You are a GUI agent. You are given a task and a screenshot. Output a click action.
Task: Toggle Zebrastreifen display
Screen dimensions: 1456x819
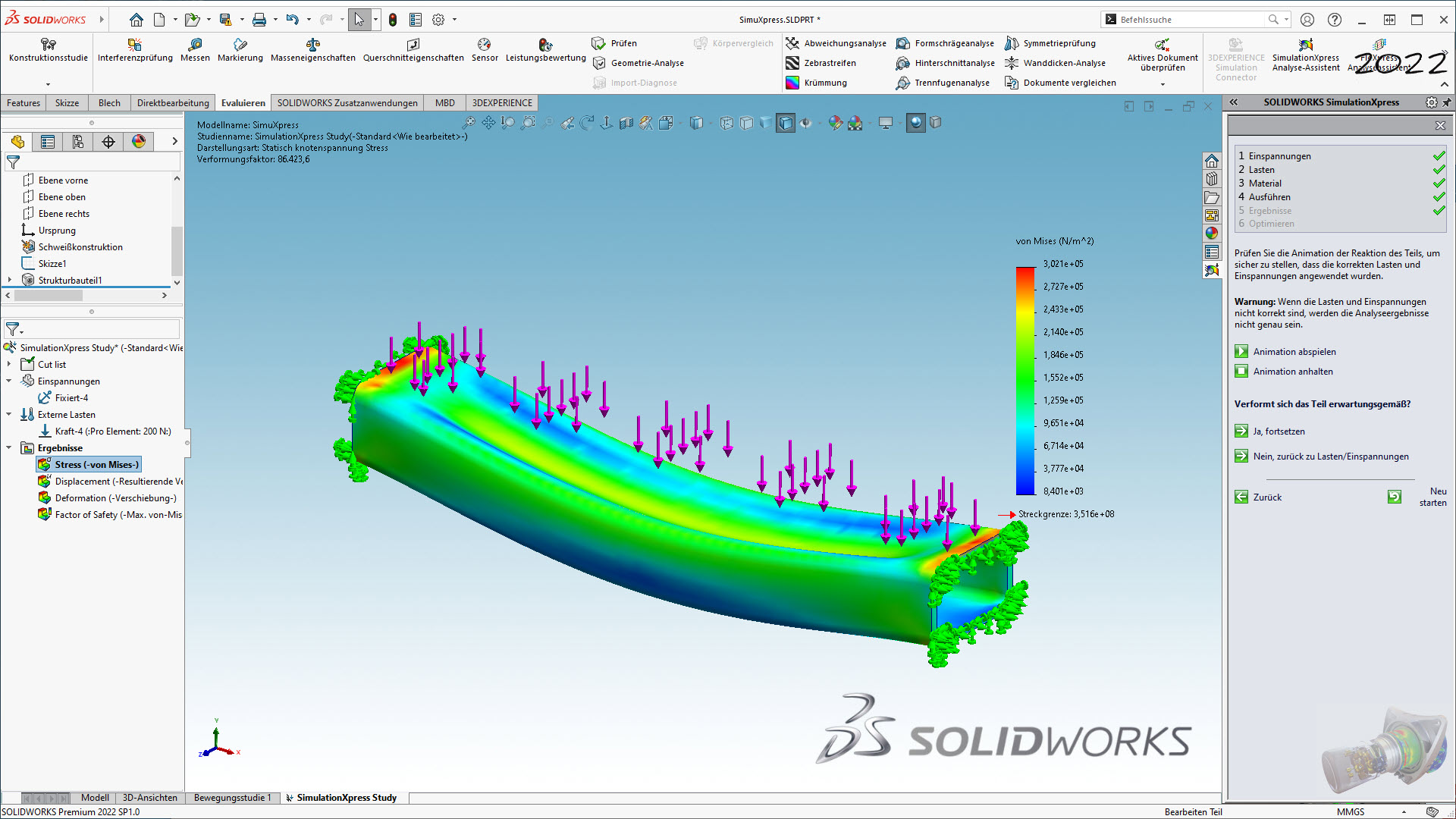821,63
